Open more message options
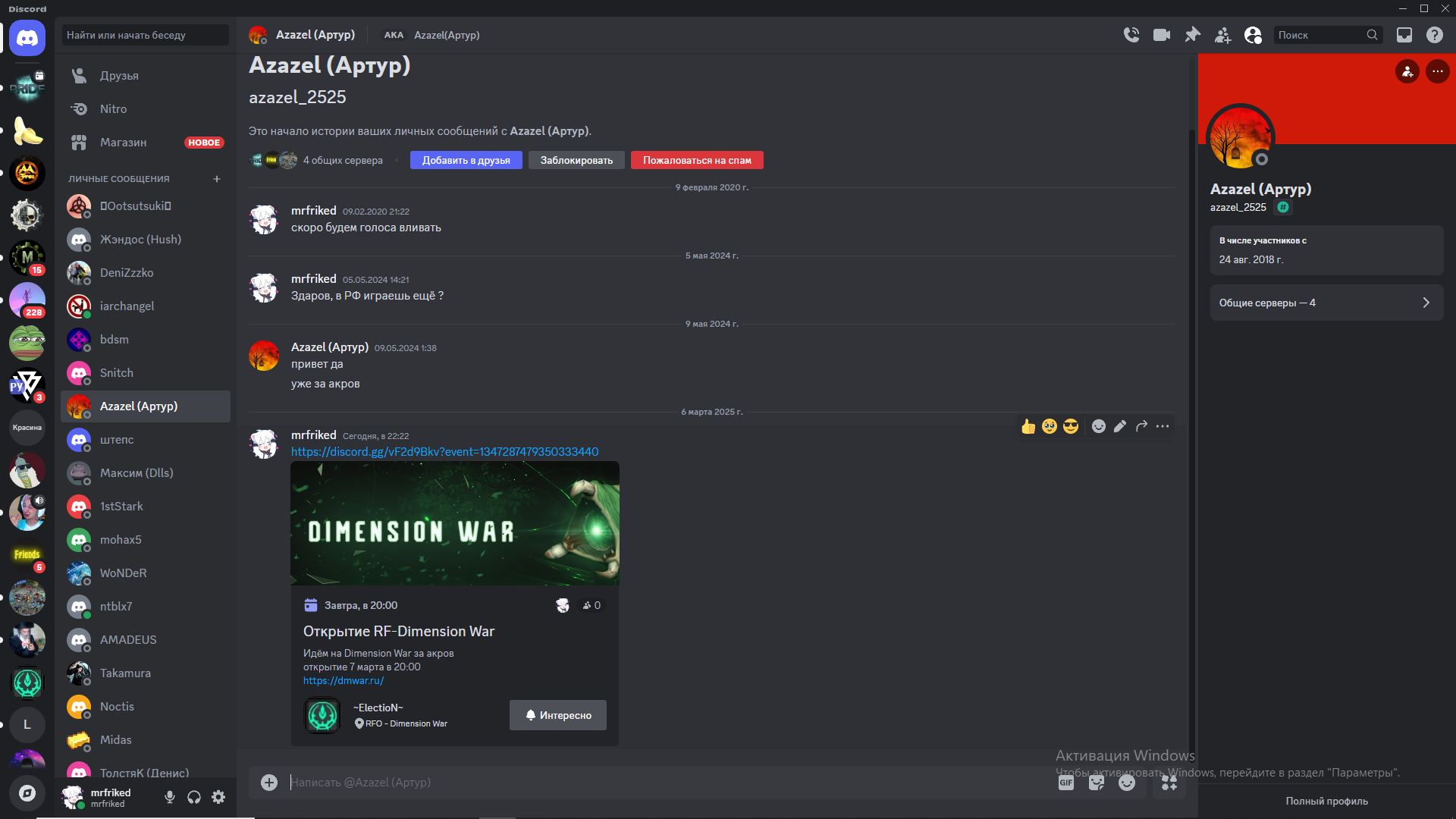 click(1163, 426)
